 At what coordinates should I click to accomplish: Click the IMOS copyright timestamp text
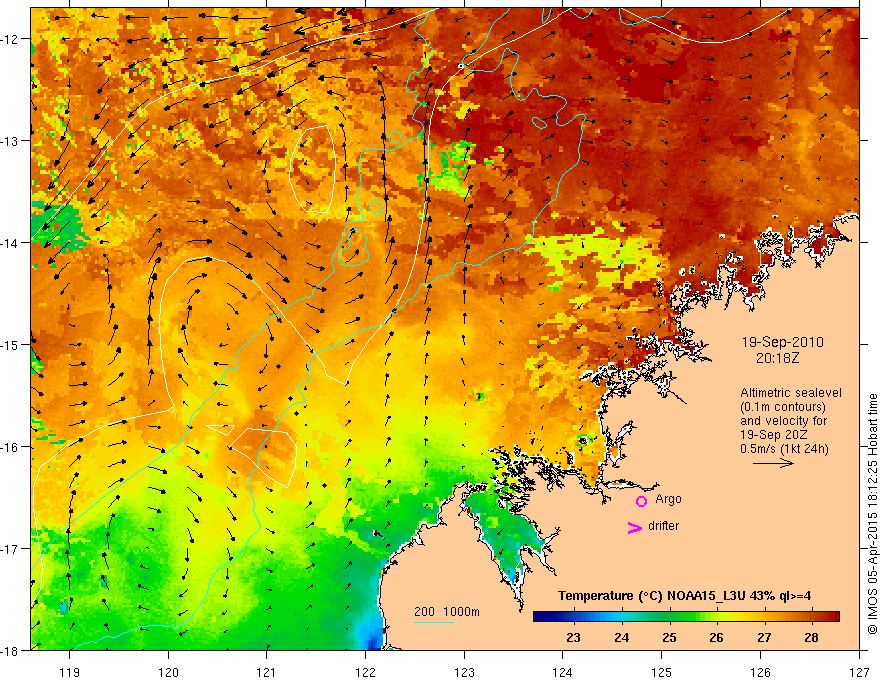872,514
